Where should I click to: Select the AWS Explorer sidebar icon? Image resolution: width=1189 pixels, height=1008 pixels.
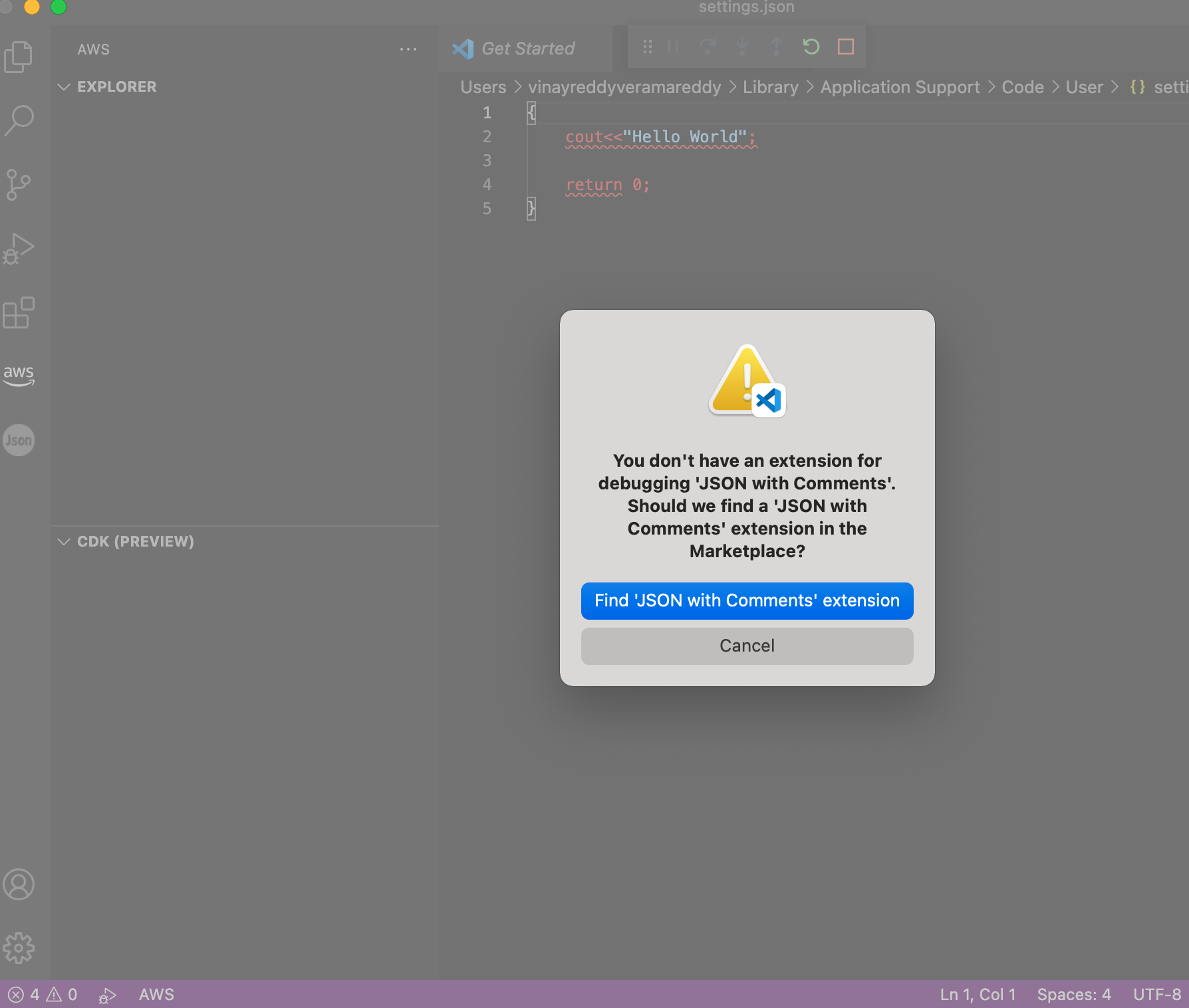click(x=19, y=376)
